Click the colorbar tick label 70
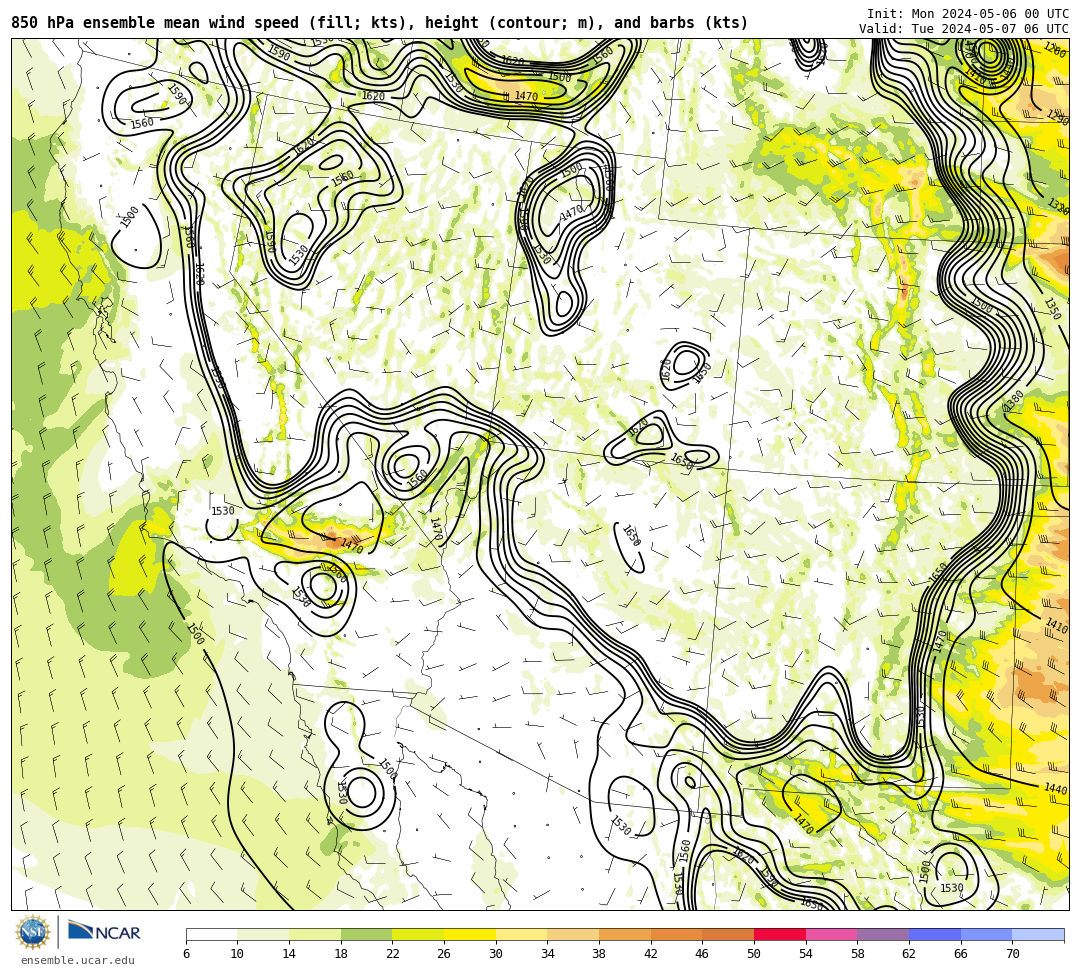Screen dimensions: 1080x973 (1012, 954)
